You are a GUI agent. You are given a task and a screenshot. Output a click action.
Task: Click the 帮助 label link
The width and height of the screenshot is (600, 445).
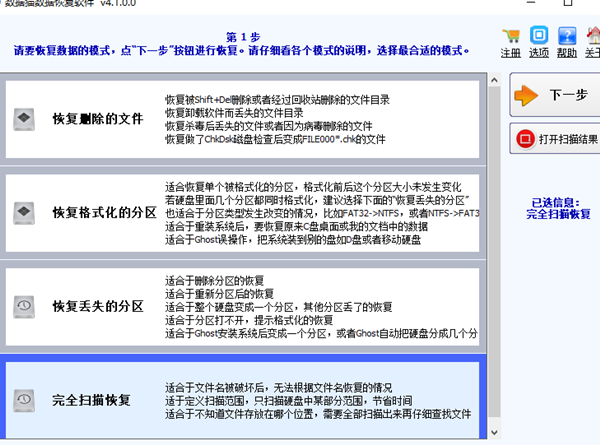click(x=567, y=53)
